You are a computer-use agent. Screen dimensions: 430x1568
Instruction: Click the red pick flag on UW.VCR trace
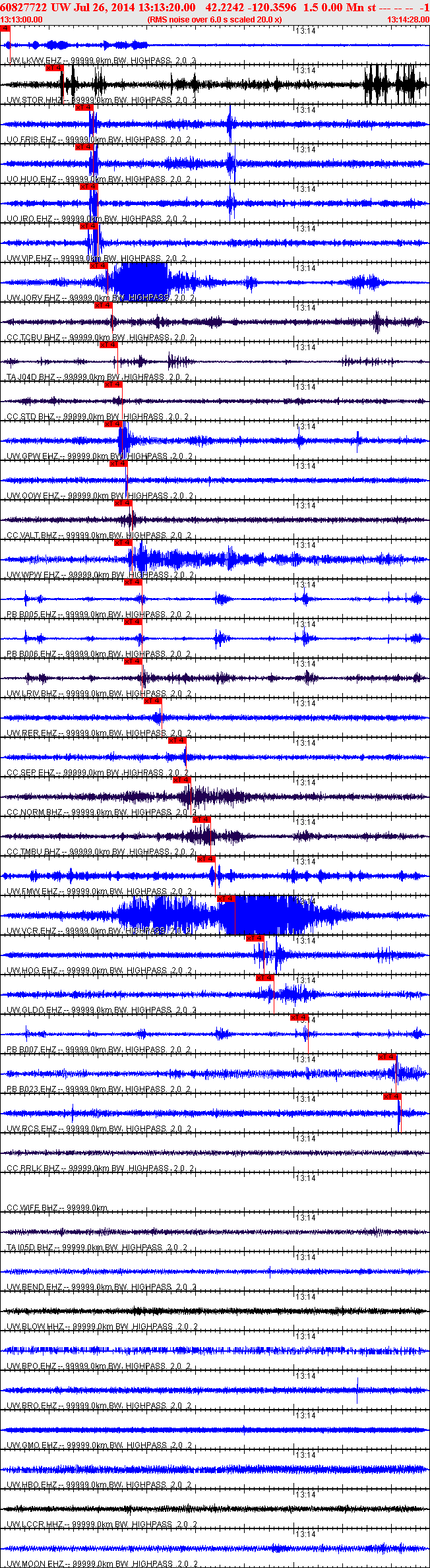226,898
